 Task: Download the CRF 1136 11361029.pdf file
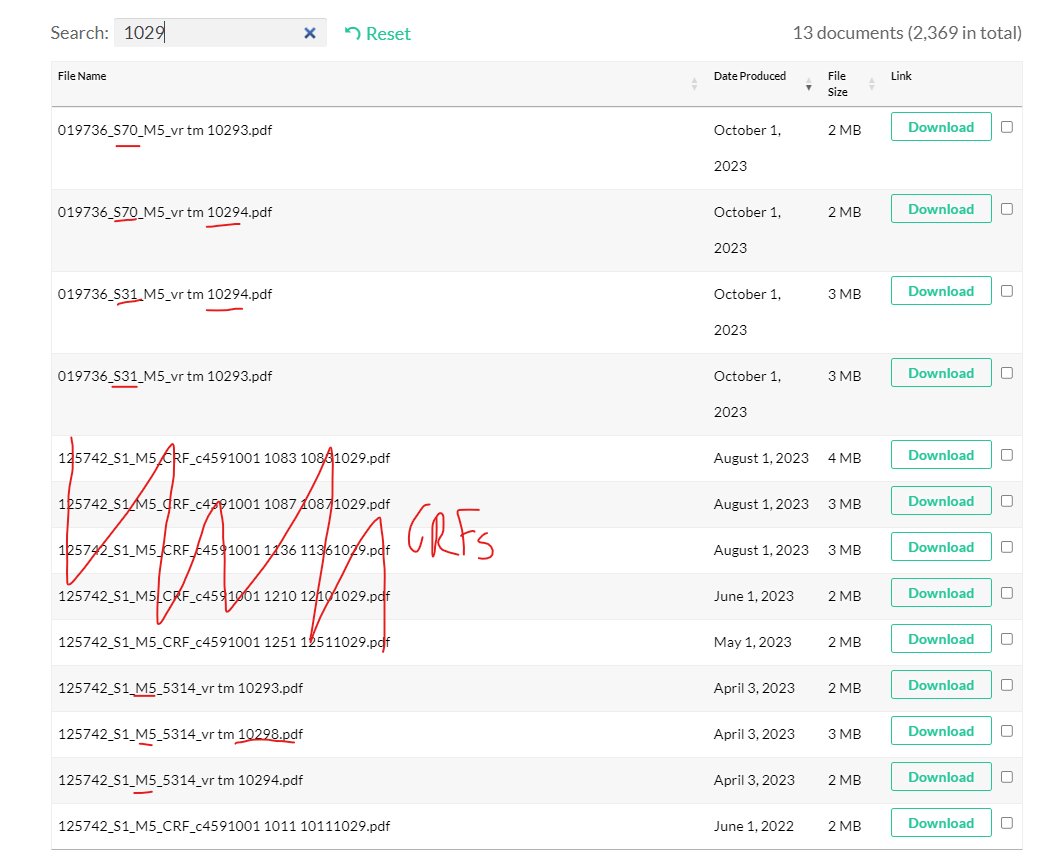click(940, 547)
